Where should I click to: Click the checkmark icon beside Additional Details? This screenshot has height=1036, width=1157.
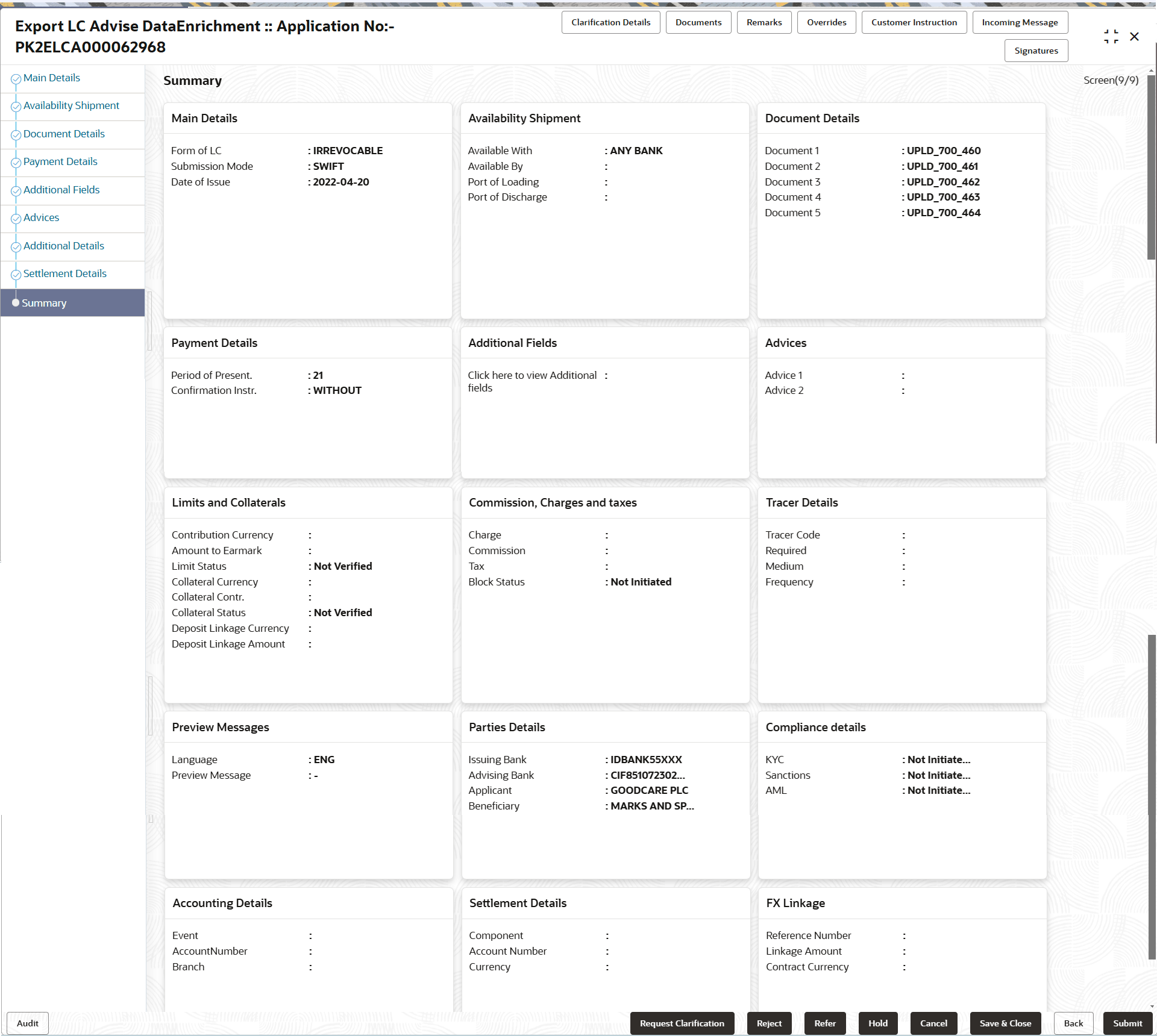tap(16, 247)
